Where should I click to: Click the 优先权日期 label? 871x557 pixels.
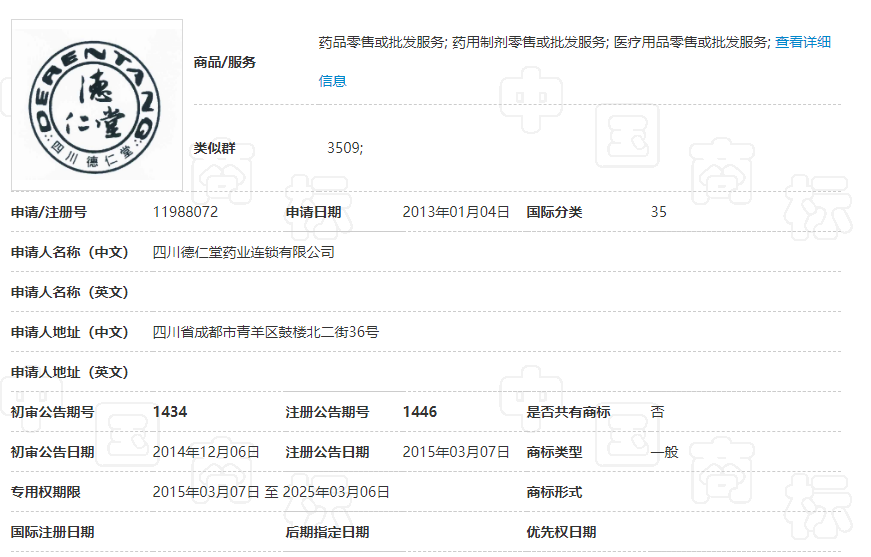(561, 532)
